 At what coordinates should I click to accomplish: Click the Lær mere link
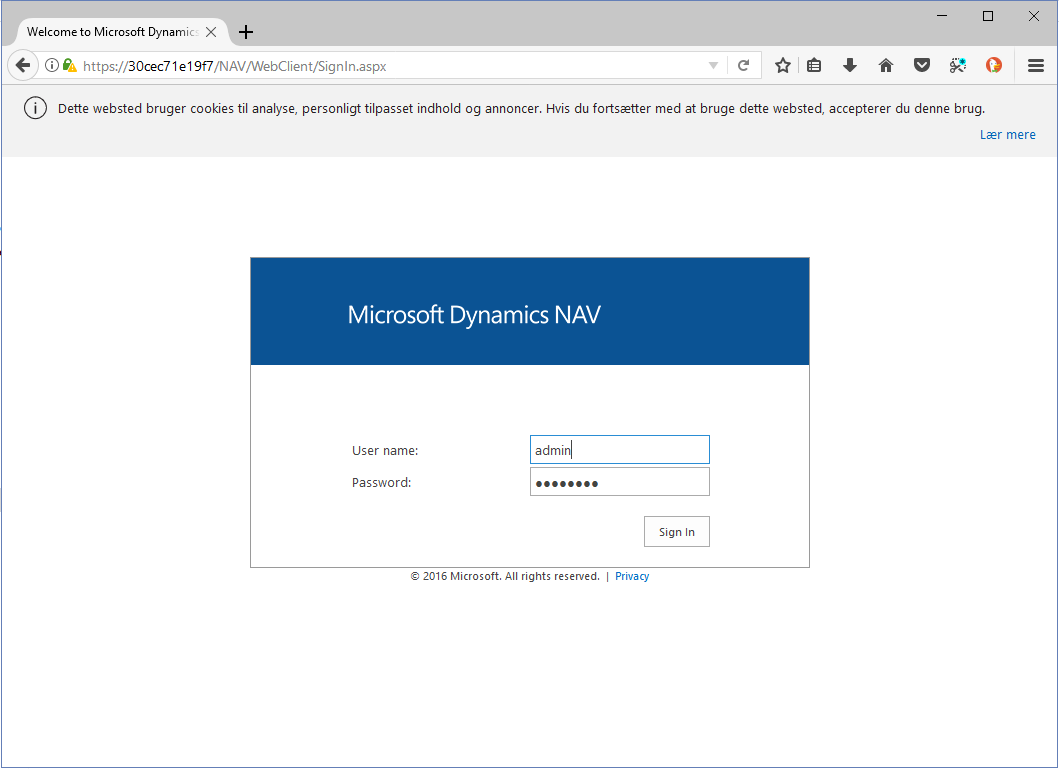click(1007, 135)
